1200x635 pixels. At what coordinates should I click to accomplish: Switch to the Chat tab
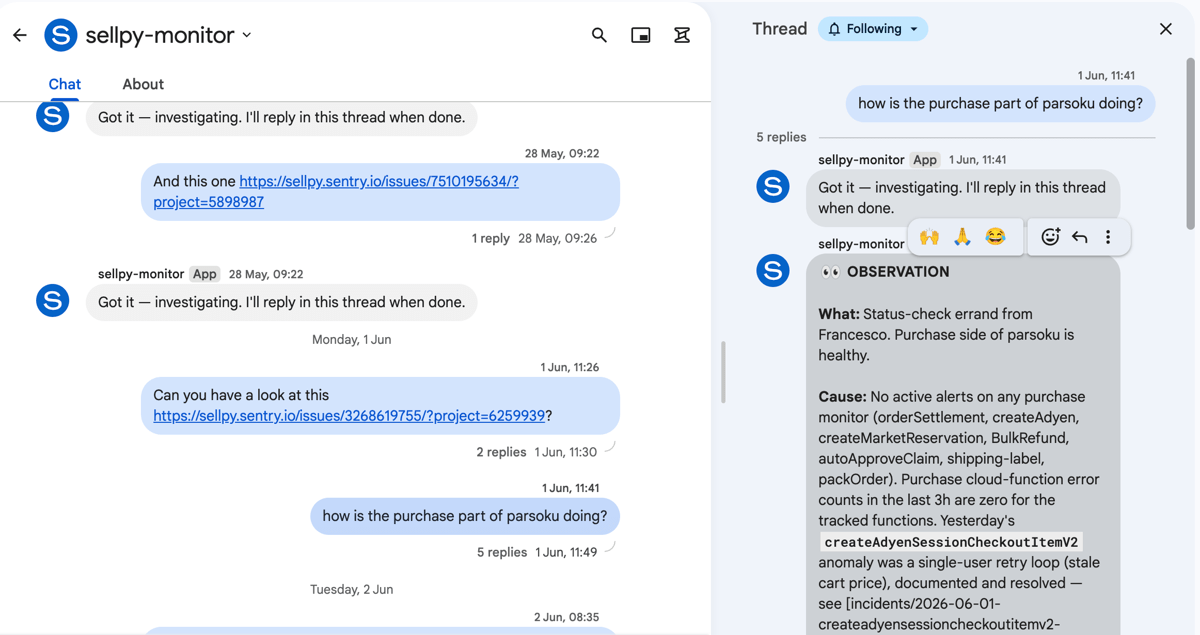(65, 84)
